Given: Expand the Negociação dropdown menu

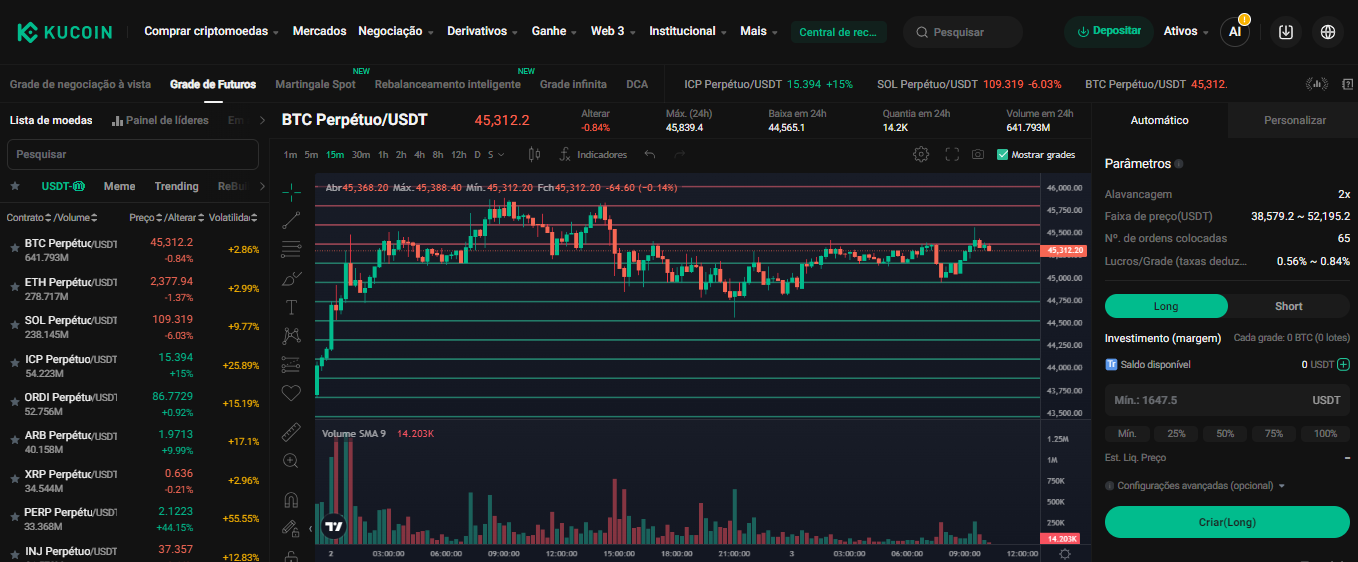Looking at the screenshot, I should 396,31.
